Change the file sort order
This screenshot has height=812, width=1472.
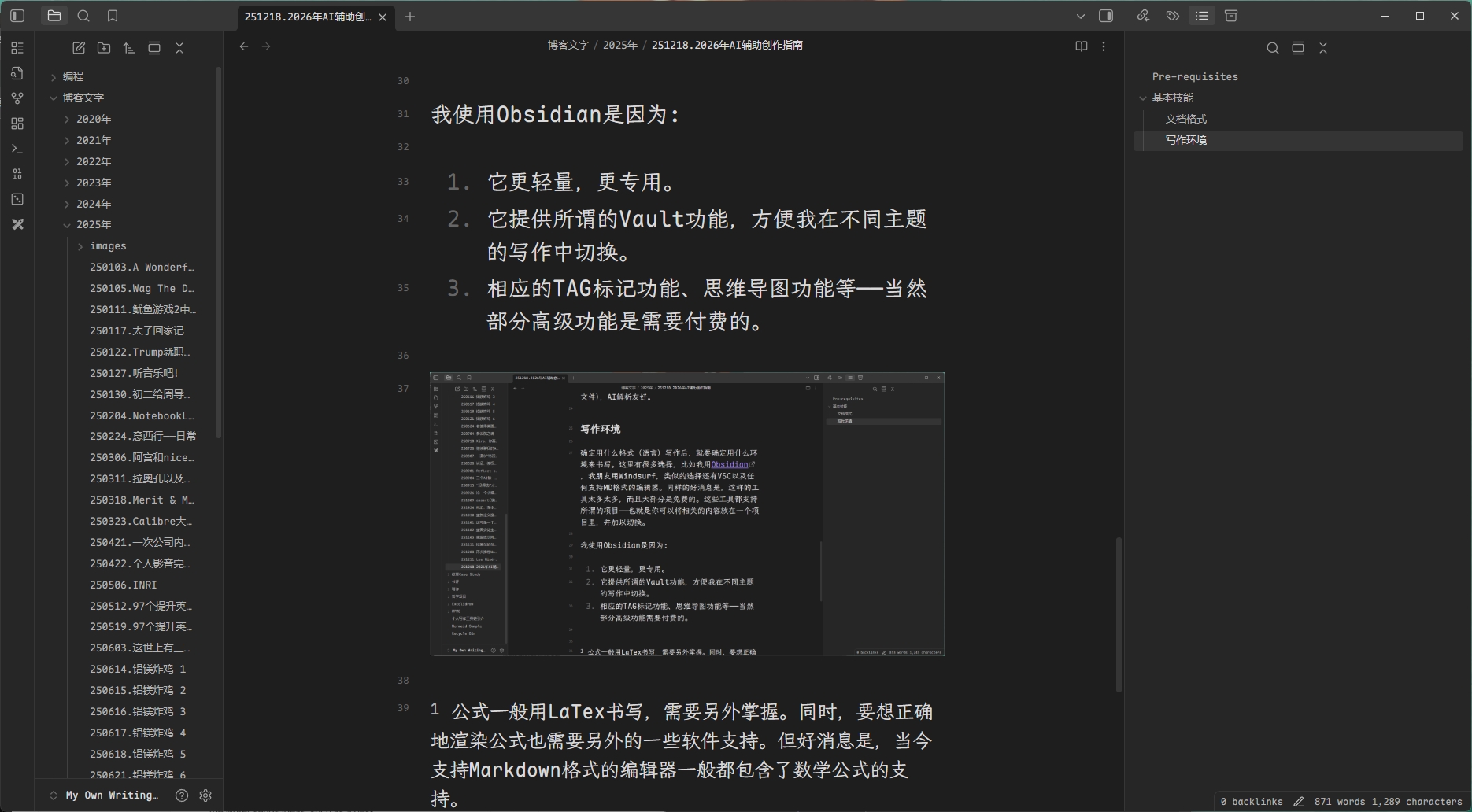129,48
